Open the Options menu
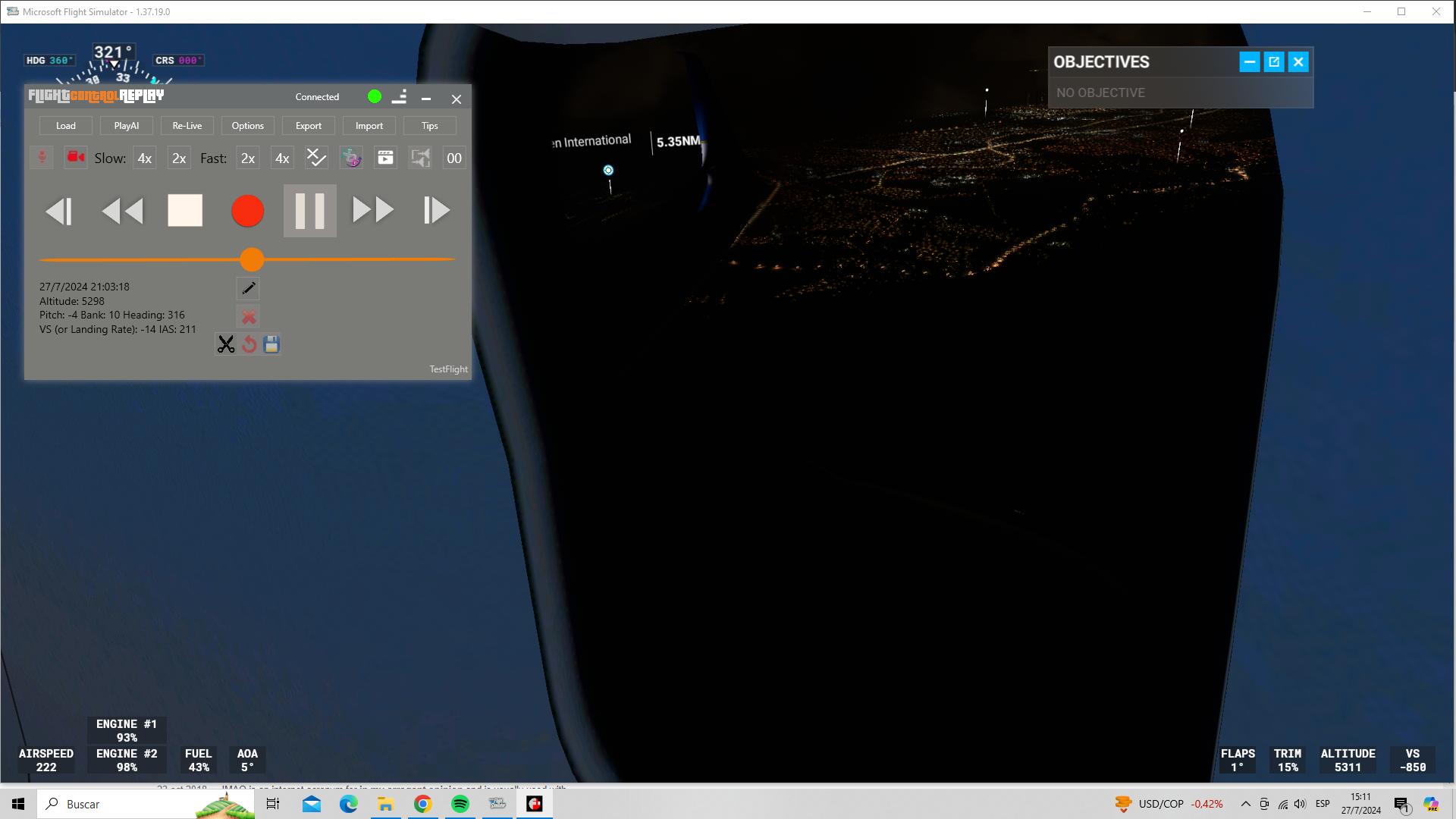This screenshot has height=819, width=1456. (248, 126)
